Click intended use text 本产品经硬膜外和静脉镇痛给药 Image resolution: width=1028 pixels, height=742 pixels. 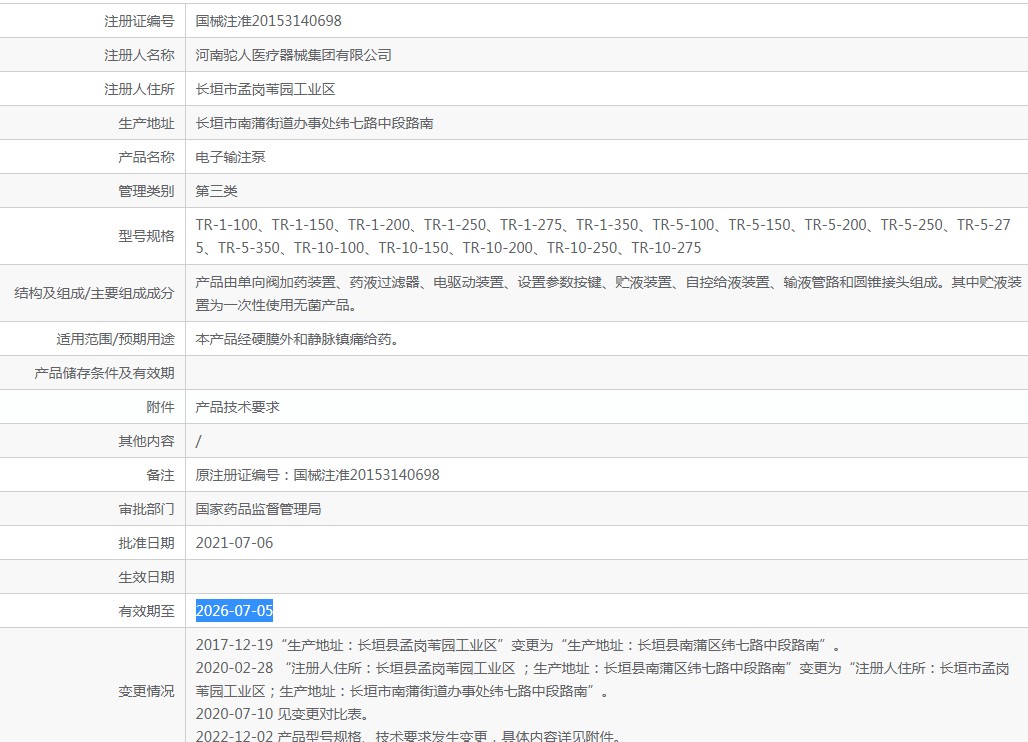297,340
